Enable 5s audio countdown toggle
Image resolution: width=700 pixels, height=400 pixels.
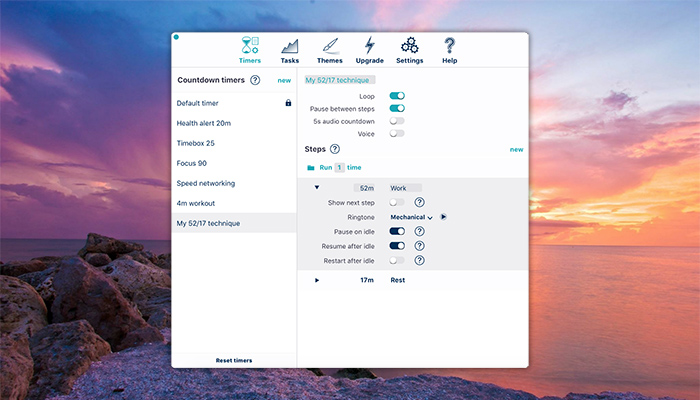(397, 121)
